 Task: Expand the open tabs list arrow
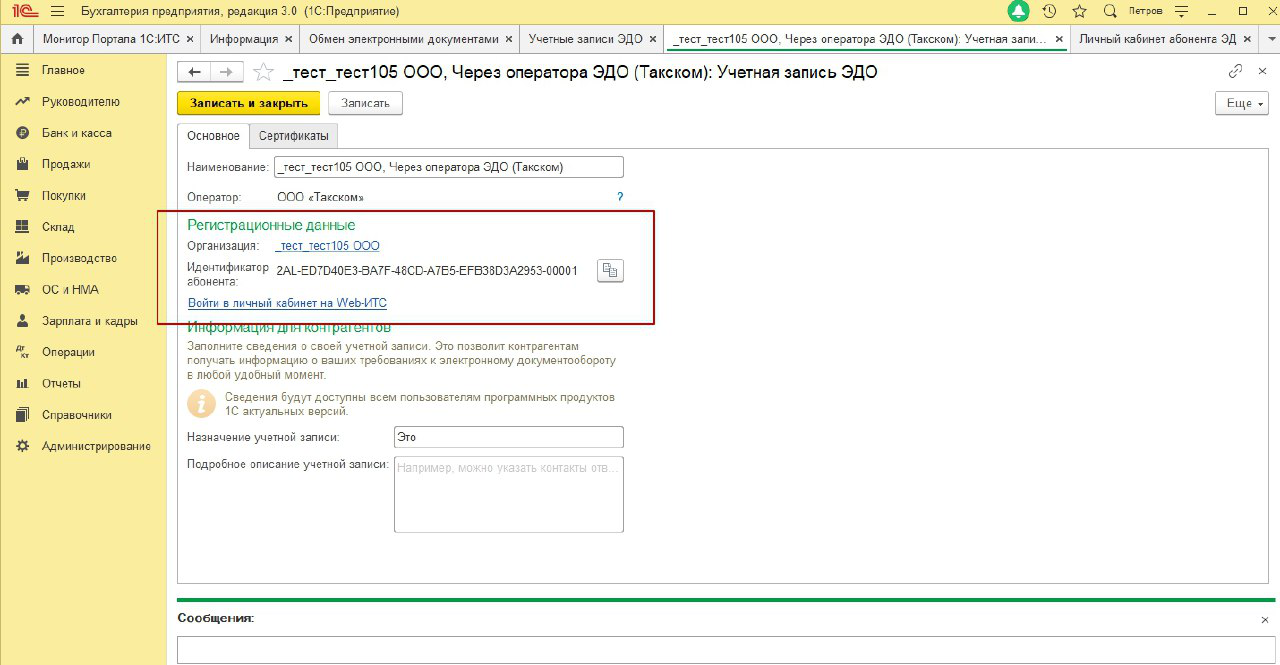coord(1269,39)
